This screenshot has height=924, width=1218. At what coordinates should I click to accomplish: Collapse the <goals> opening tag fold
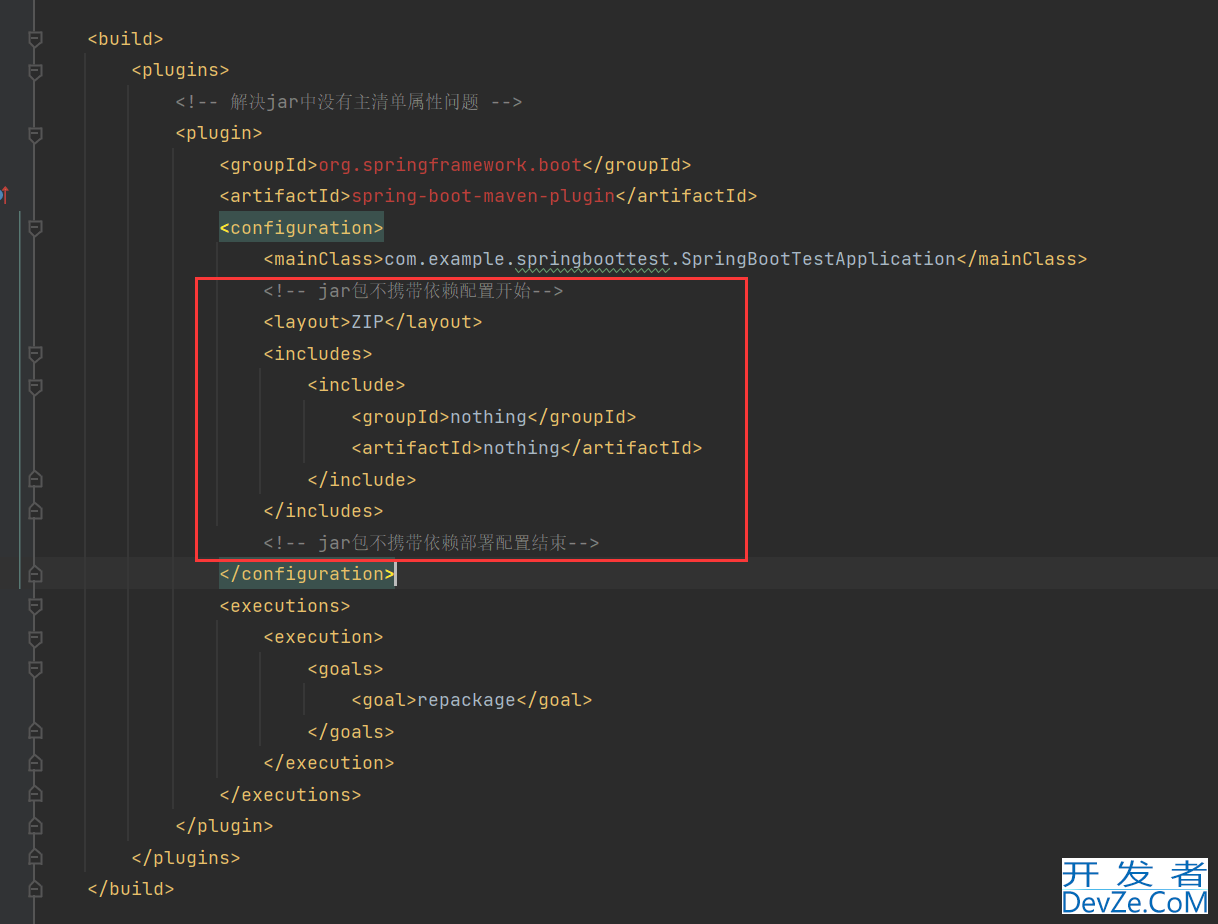pyautogui.click(x=35, y=669)
